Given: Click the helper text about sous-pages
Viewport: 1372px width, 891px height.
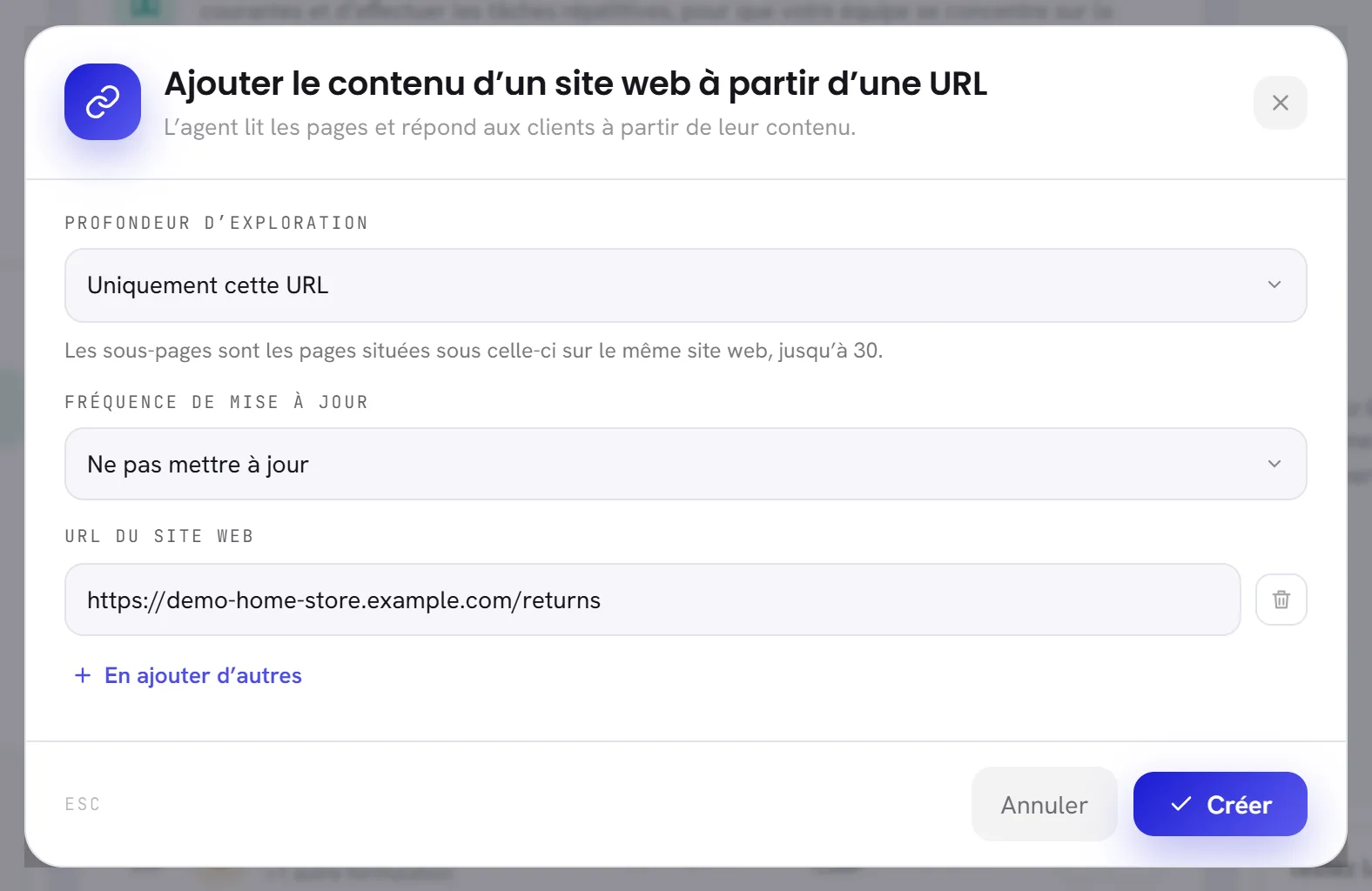Looking at the screenshot, I should point(474,351).
